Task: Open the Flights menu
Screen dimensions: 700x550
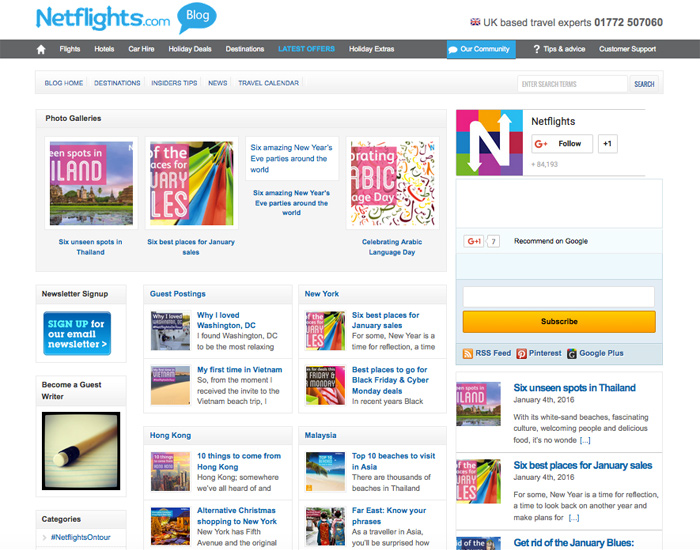Action: point(70,49)
